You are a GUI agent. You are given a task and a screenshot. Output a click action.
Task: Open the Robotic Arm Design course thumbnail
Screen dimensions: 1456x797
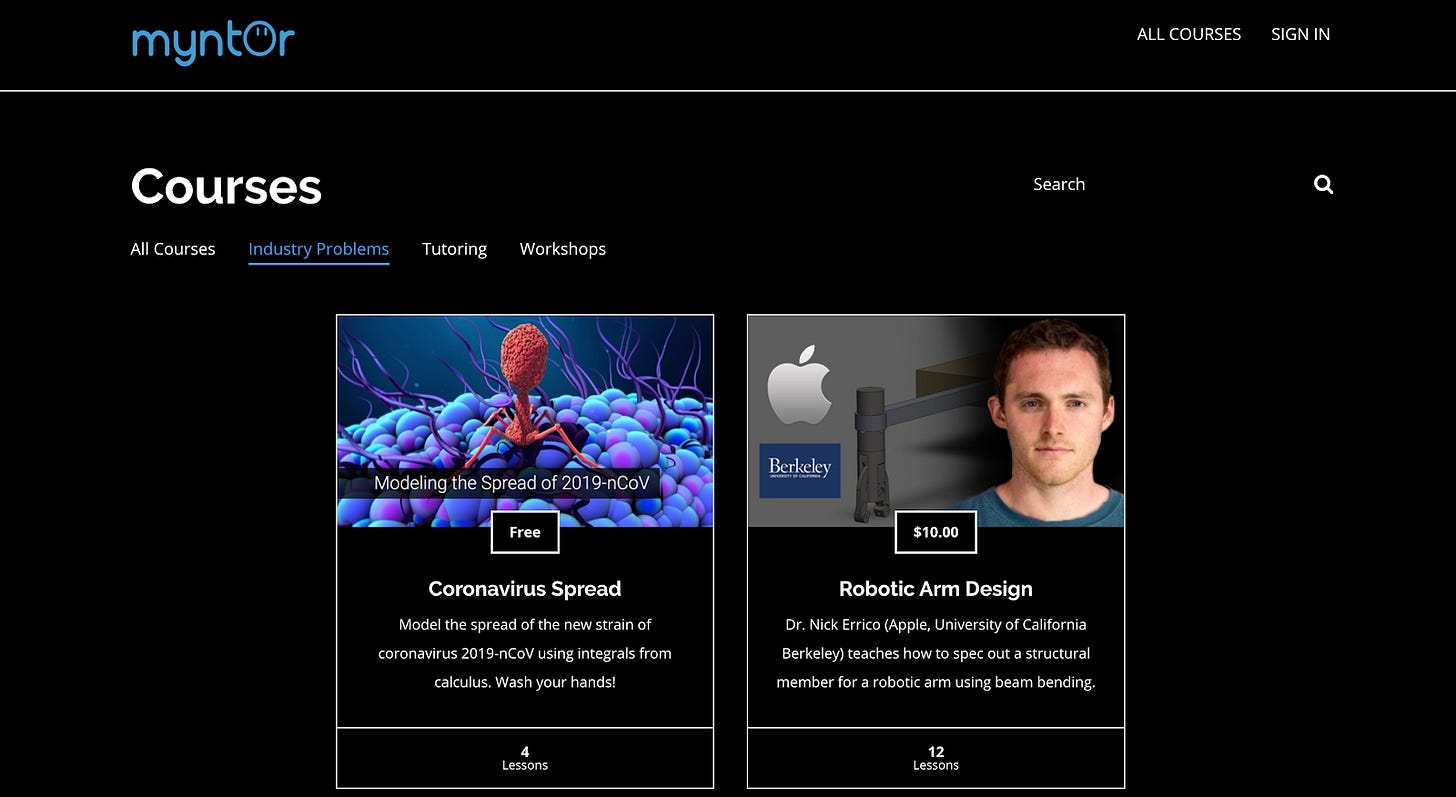(x=936, y=421)
